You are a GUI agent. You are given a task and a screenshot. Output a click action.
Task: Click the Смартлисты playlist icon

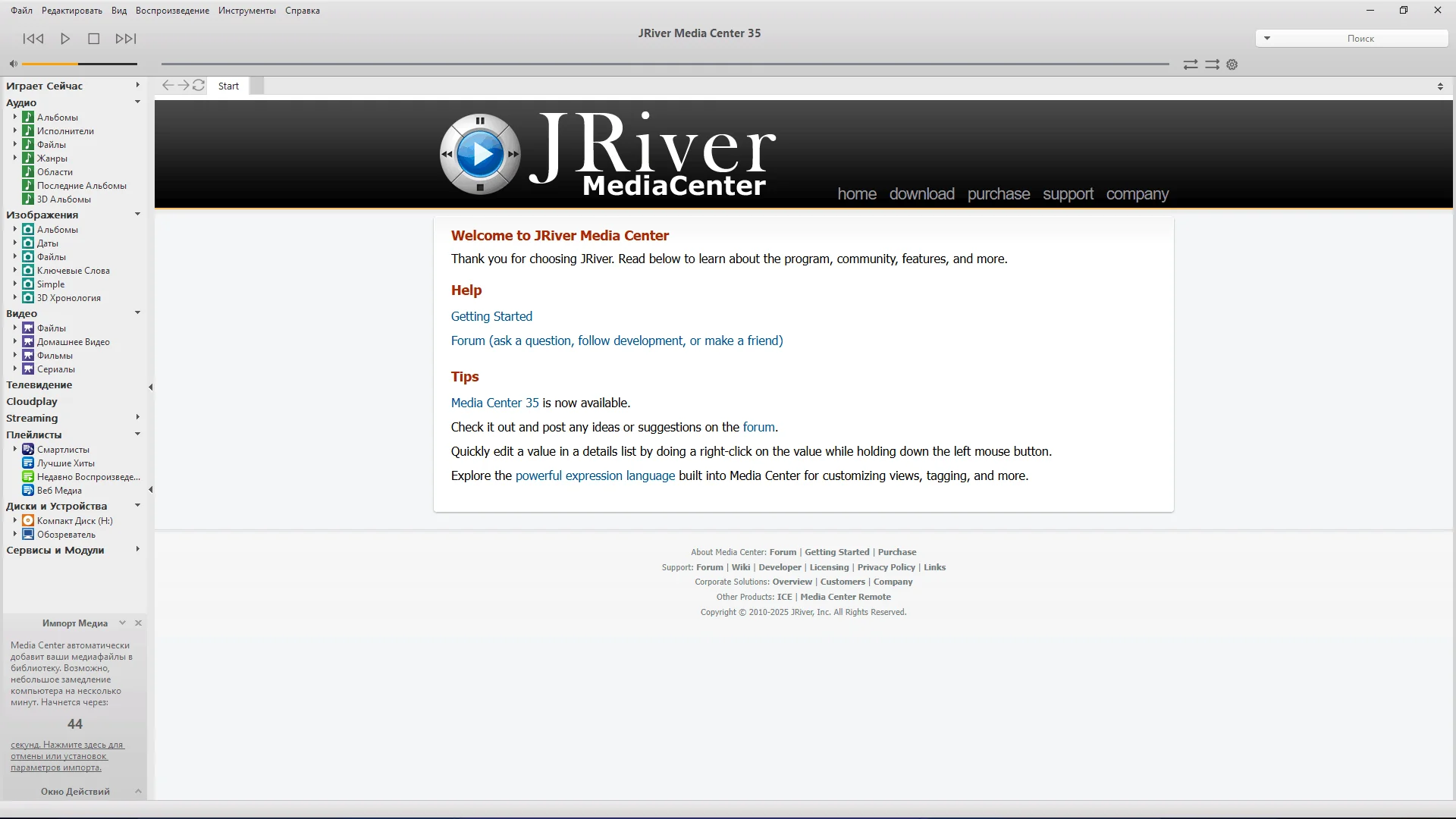point(28,450)
